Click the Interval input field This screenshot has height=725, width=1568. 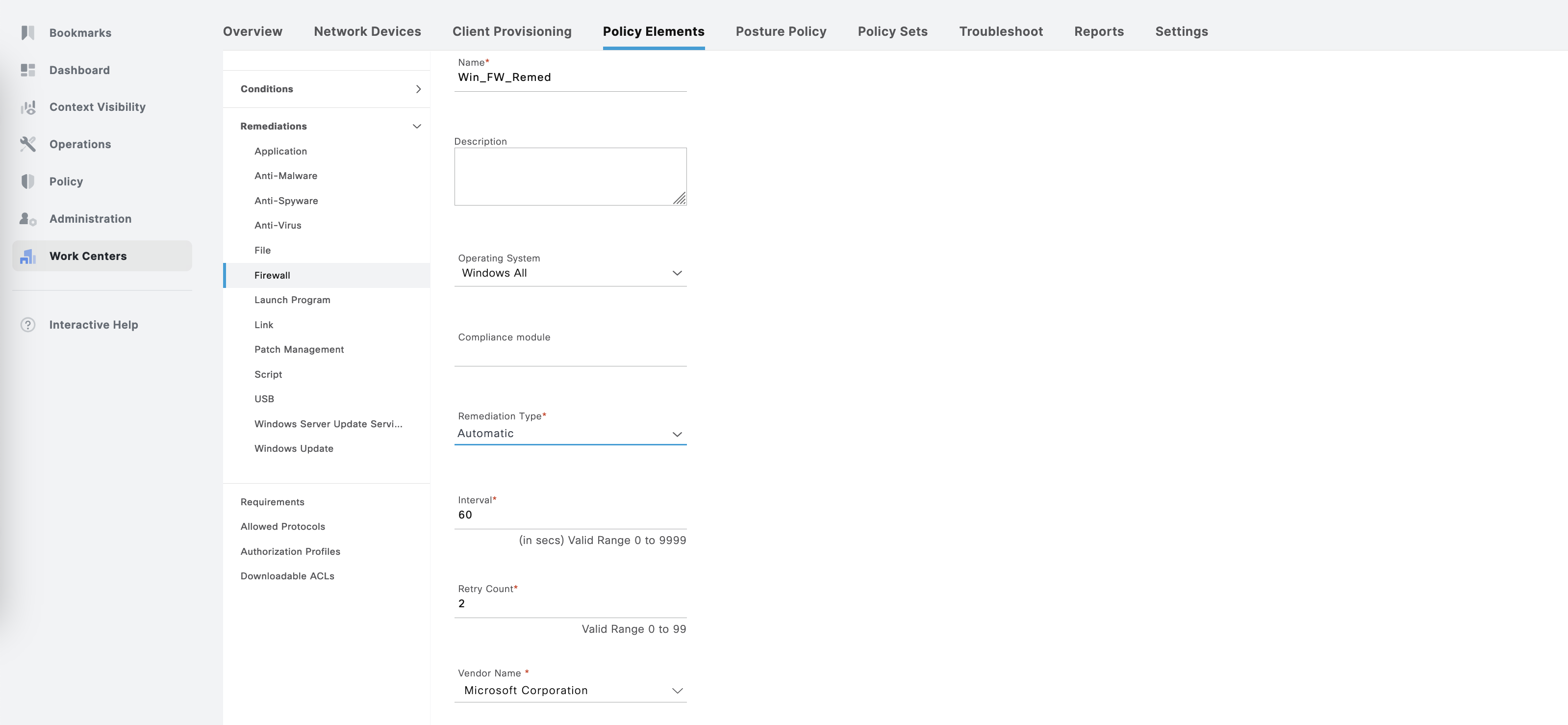pyautogui.click(x=569, y=515)
